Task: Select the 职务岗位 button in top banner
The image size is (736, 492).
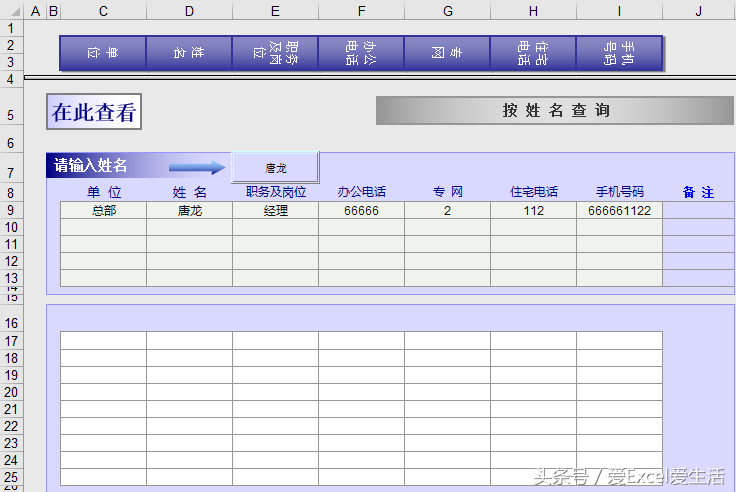Action: coord(275,53)
